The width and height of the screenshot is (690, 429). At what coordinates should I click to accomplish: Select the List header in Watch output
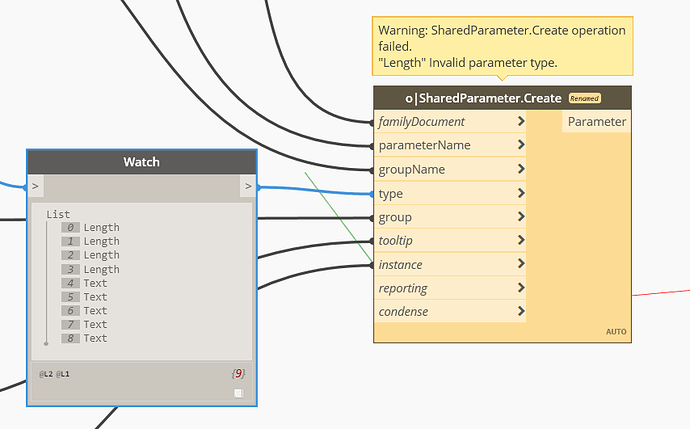[58, 214]
